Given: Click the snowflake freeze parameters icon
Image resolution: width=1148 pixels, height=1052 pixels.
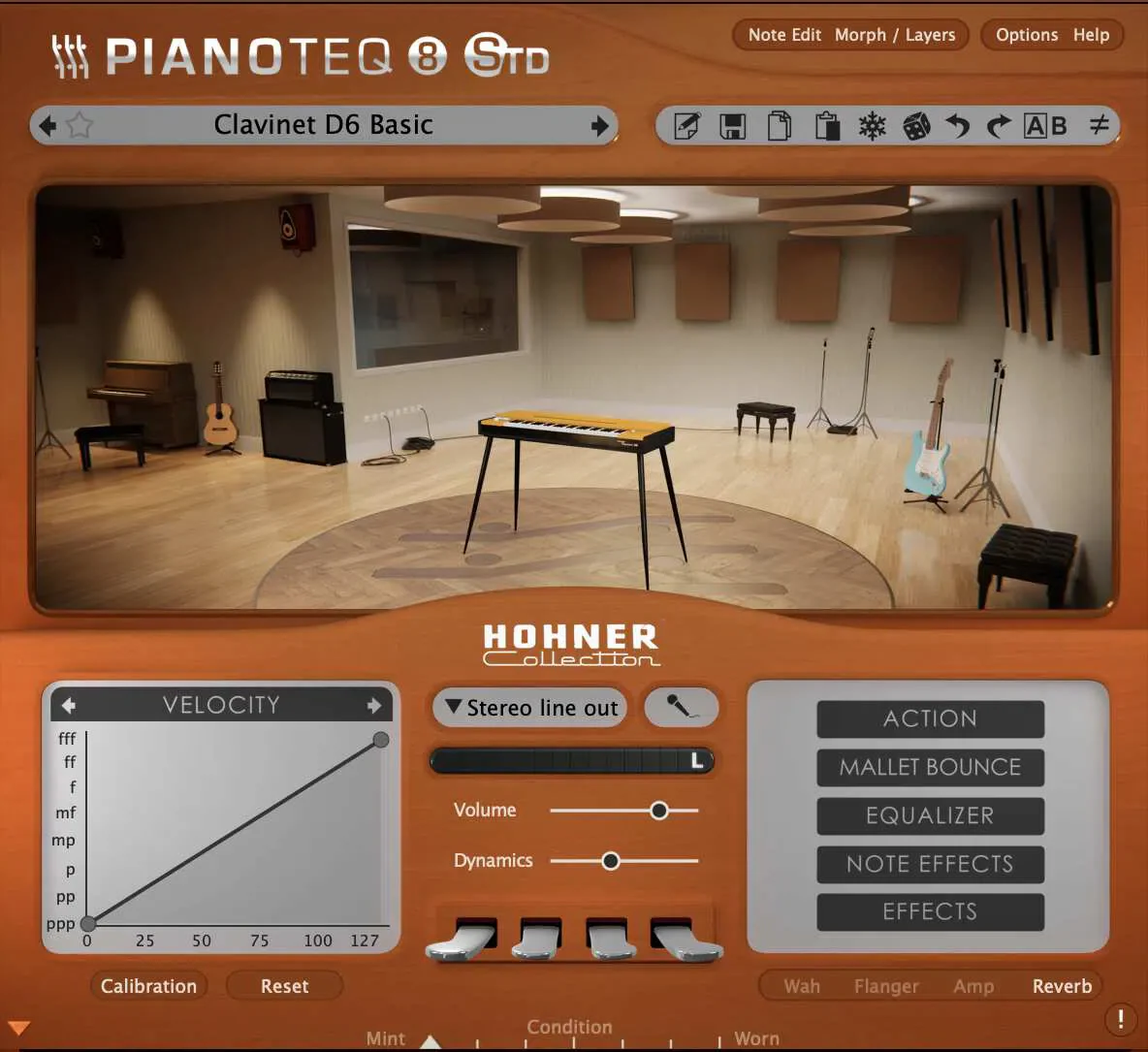Looking at the screenshot, I should point(872,126).
